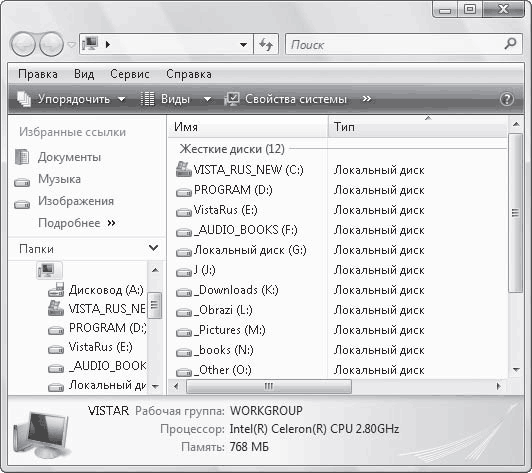Select the Computer node in folder tree
The image size is (532, 473).
49,270
